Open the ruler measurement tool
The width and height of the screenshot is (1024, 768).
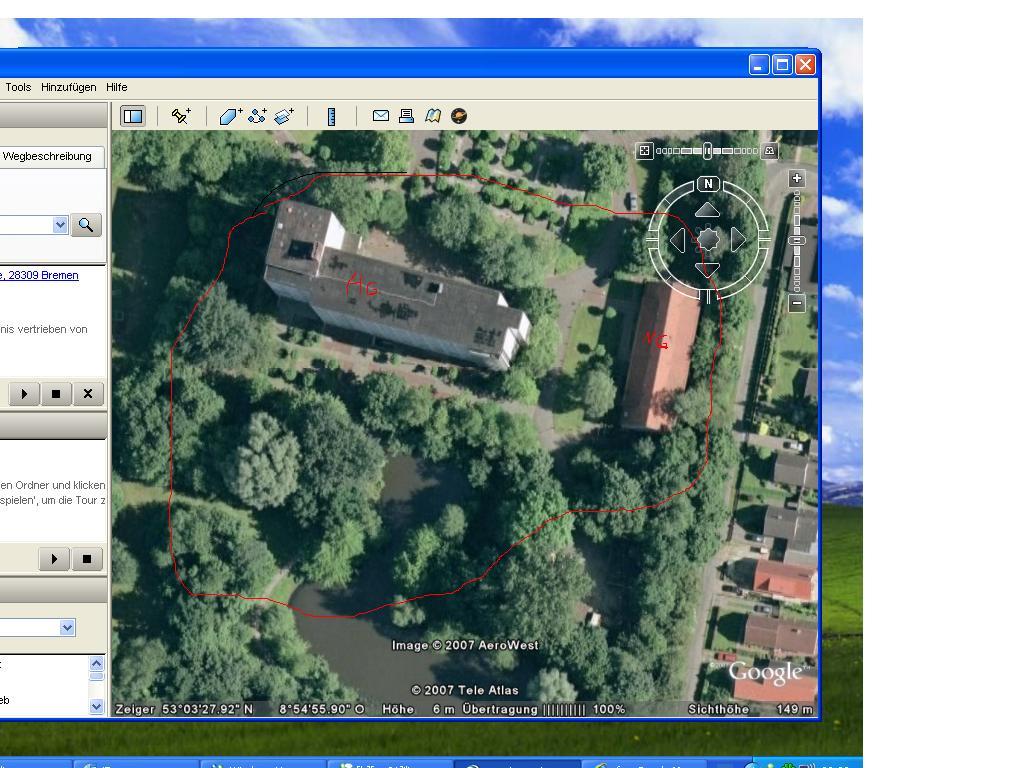click(x=331, y=116)
